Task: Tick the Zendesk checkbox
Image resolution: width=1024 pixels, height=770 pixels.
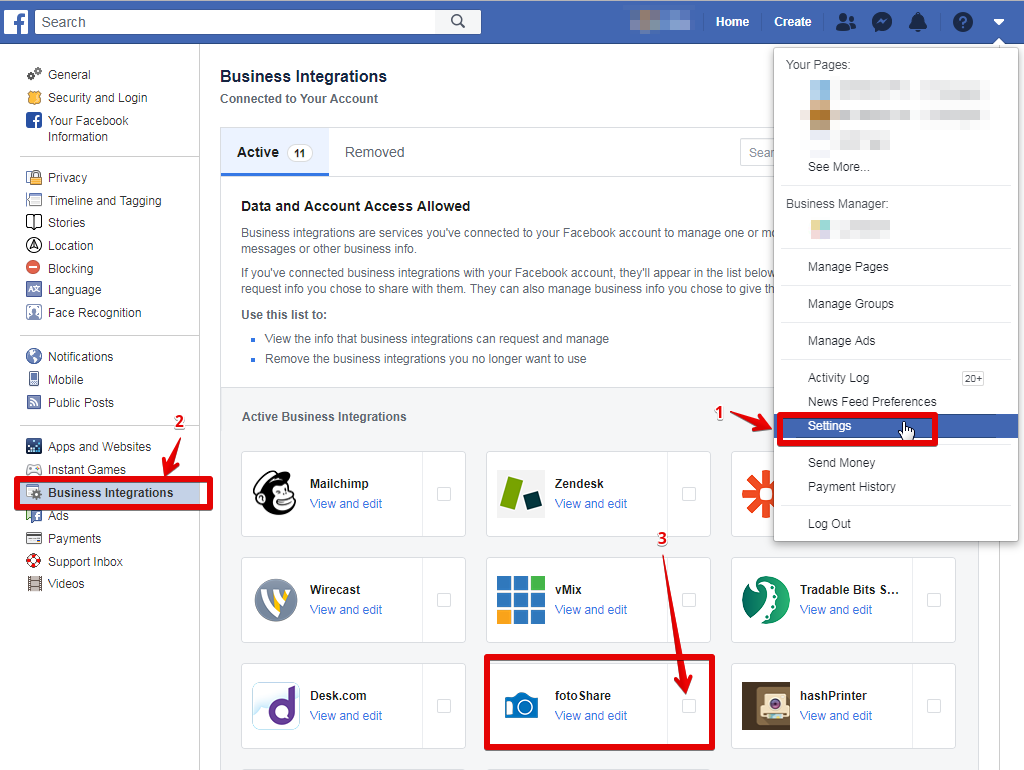Action: pyautogui.click(x=689, y=494)
